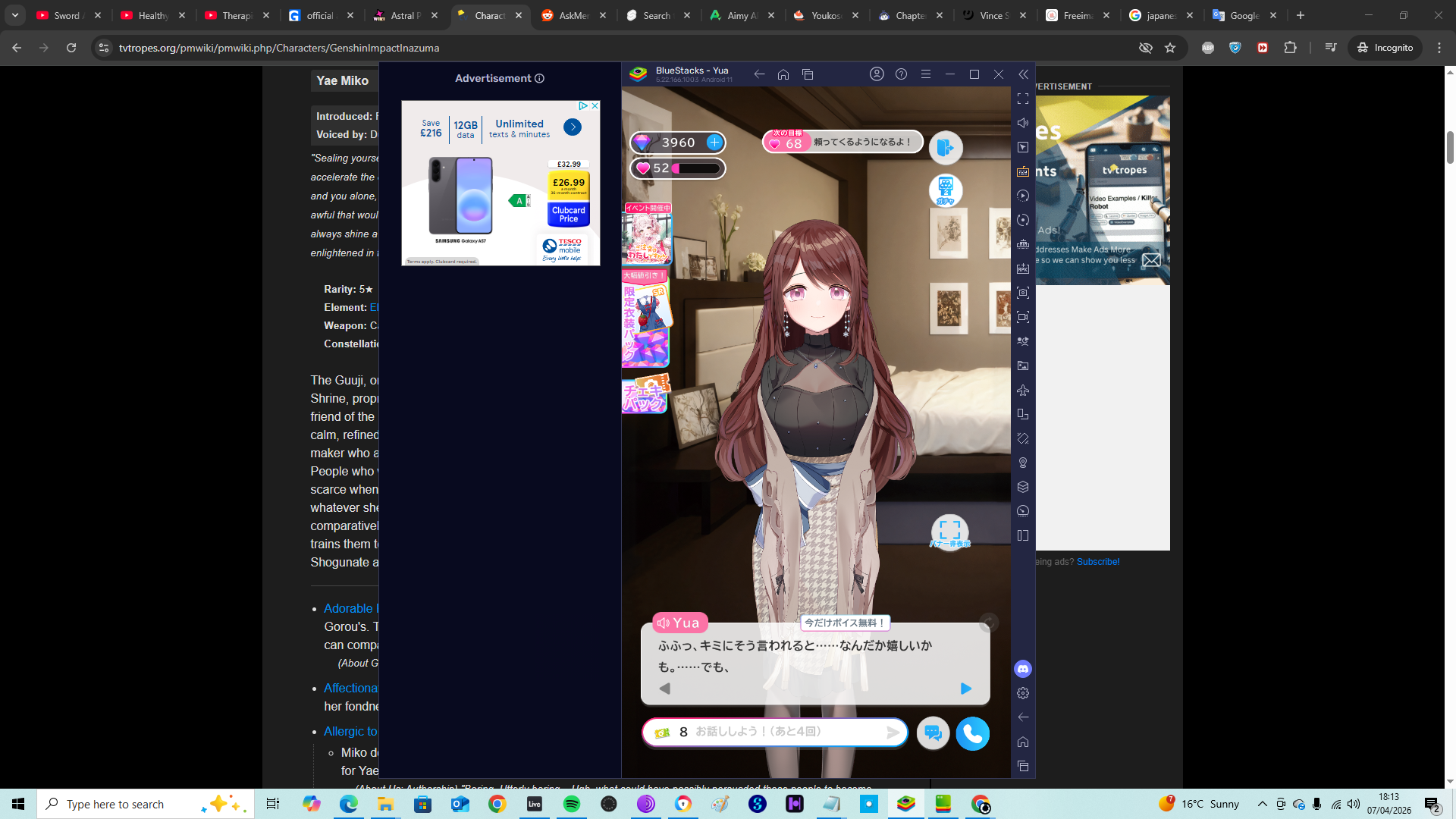
Task: Advance to the next dialogue line
Action: point(966,689)
